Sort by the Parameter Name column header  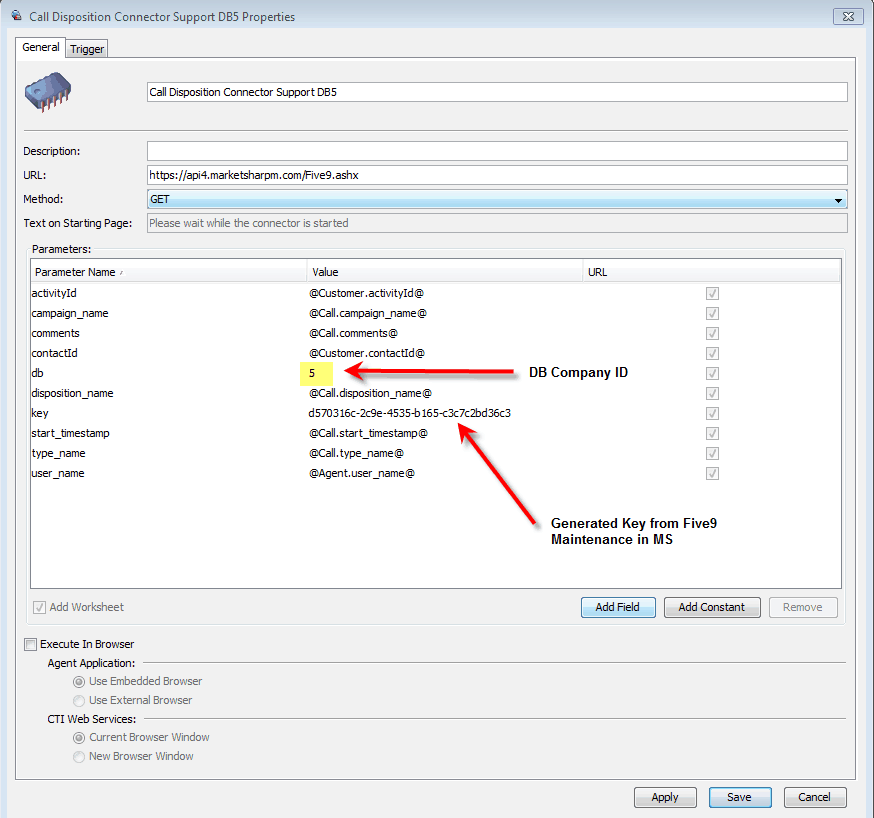pyautogui.click(x=168, y=272)
